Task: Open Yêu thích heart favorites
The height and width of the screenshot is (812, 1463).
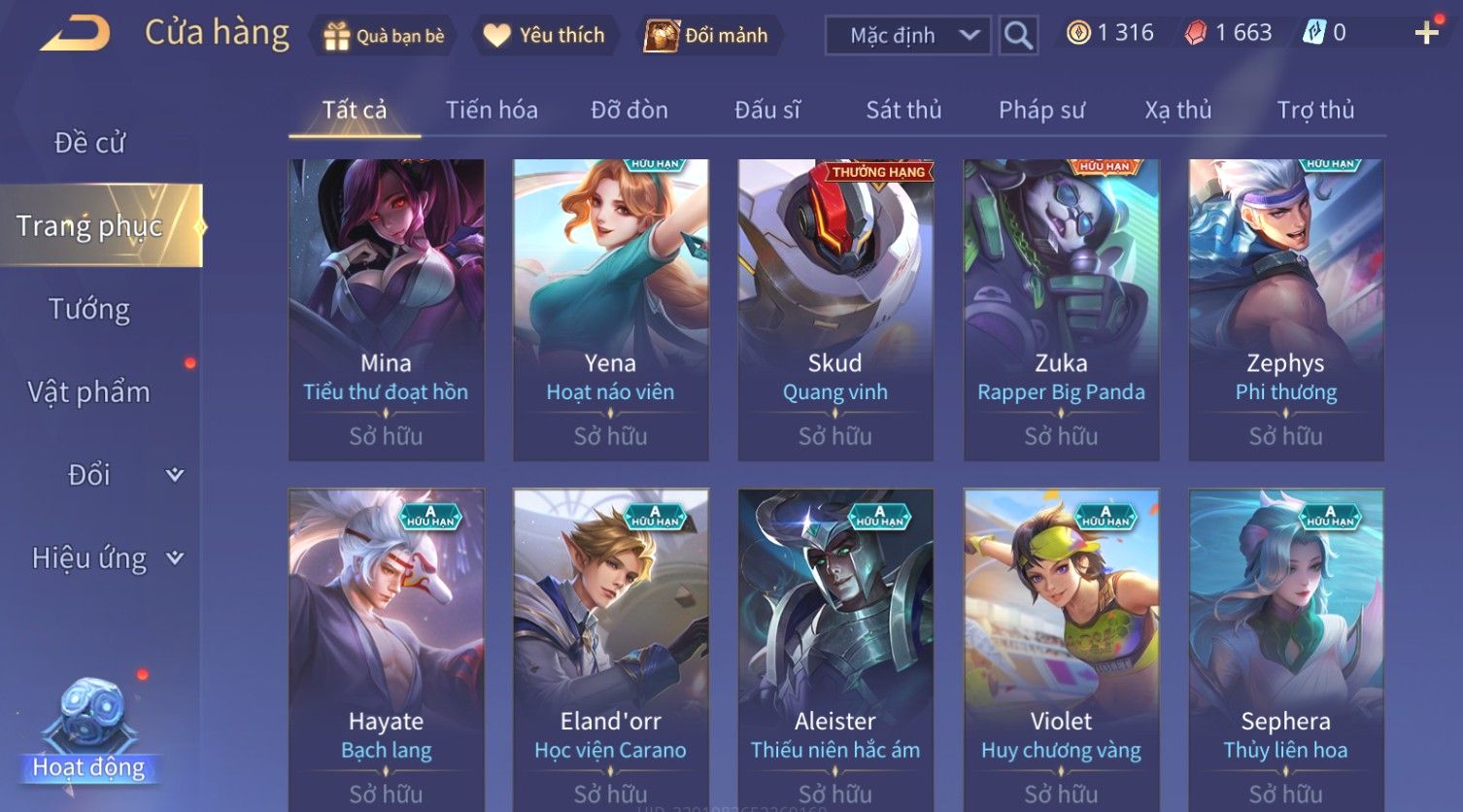Action: coord(497,36)
